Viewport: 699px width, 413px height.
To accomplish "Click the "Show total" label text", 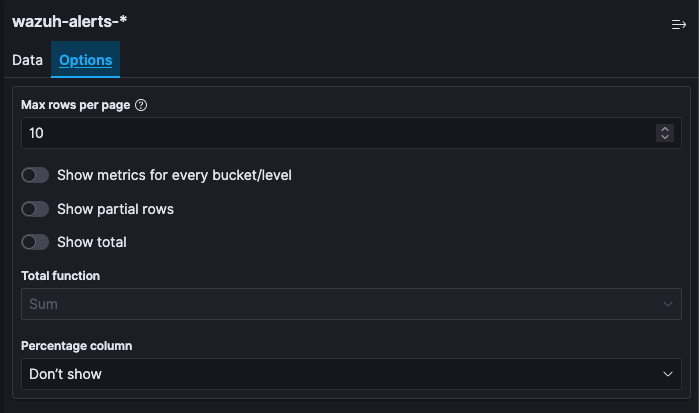I will click(92, 242).
